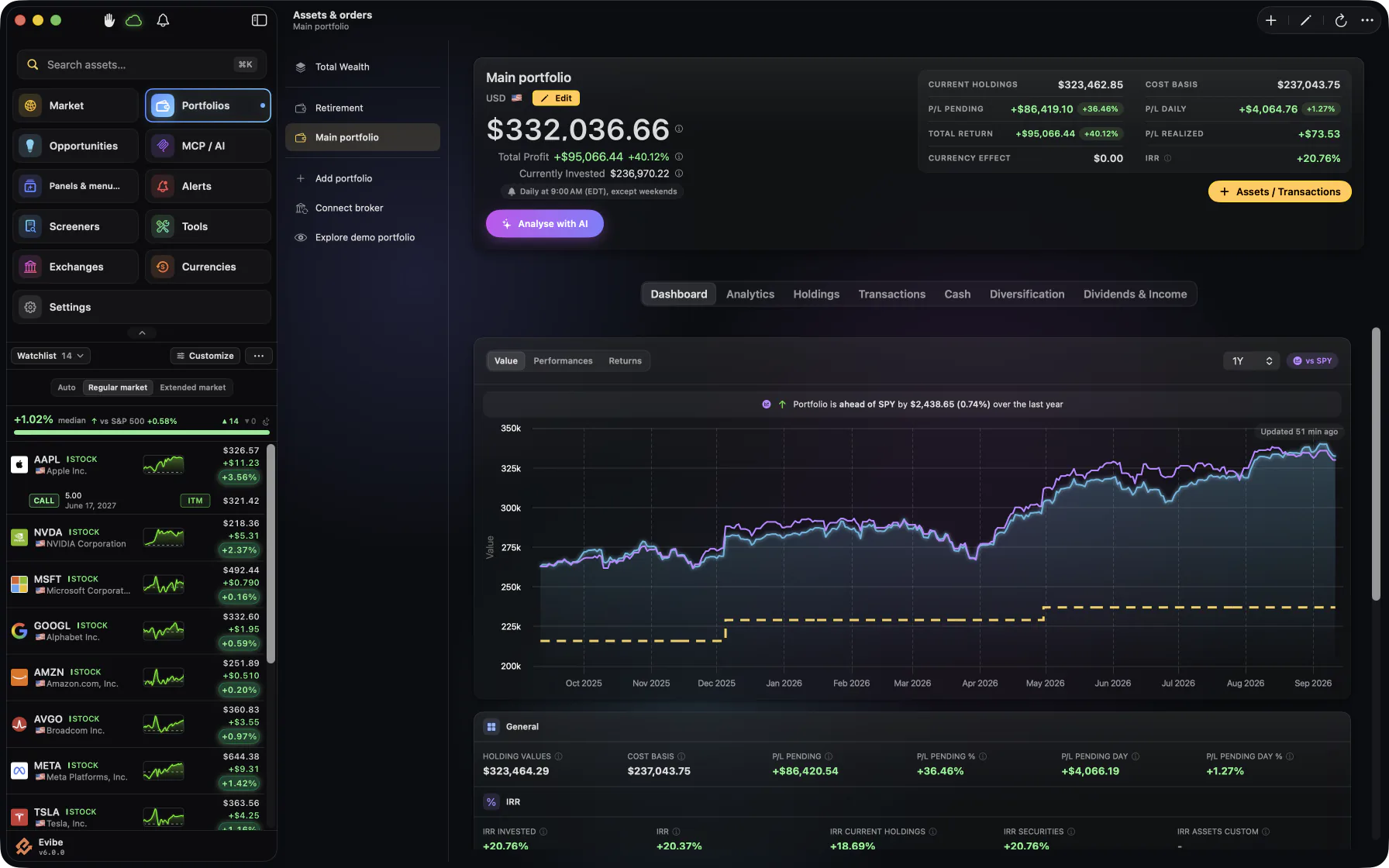Open the Diversification tab
Viewport: 1389px width, 868px height.
point(1027,294)
